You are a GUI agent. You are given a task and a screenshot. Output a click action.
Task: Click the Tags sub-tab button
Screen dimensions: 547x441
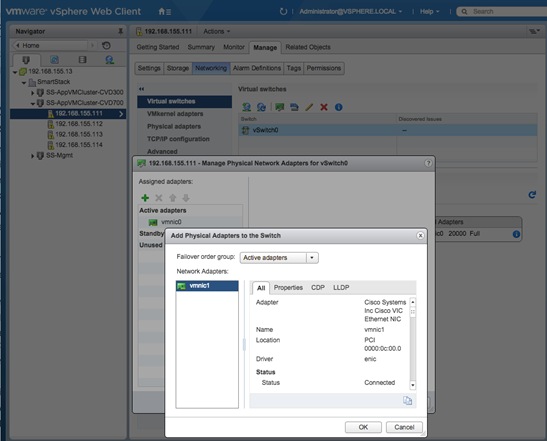coord(294,68)
